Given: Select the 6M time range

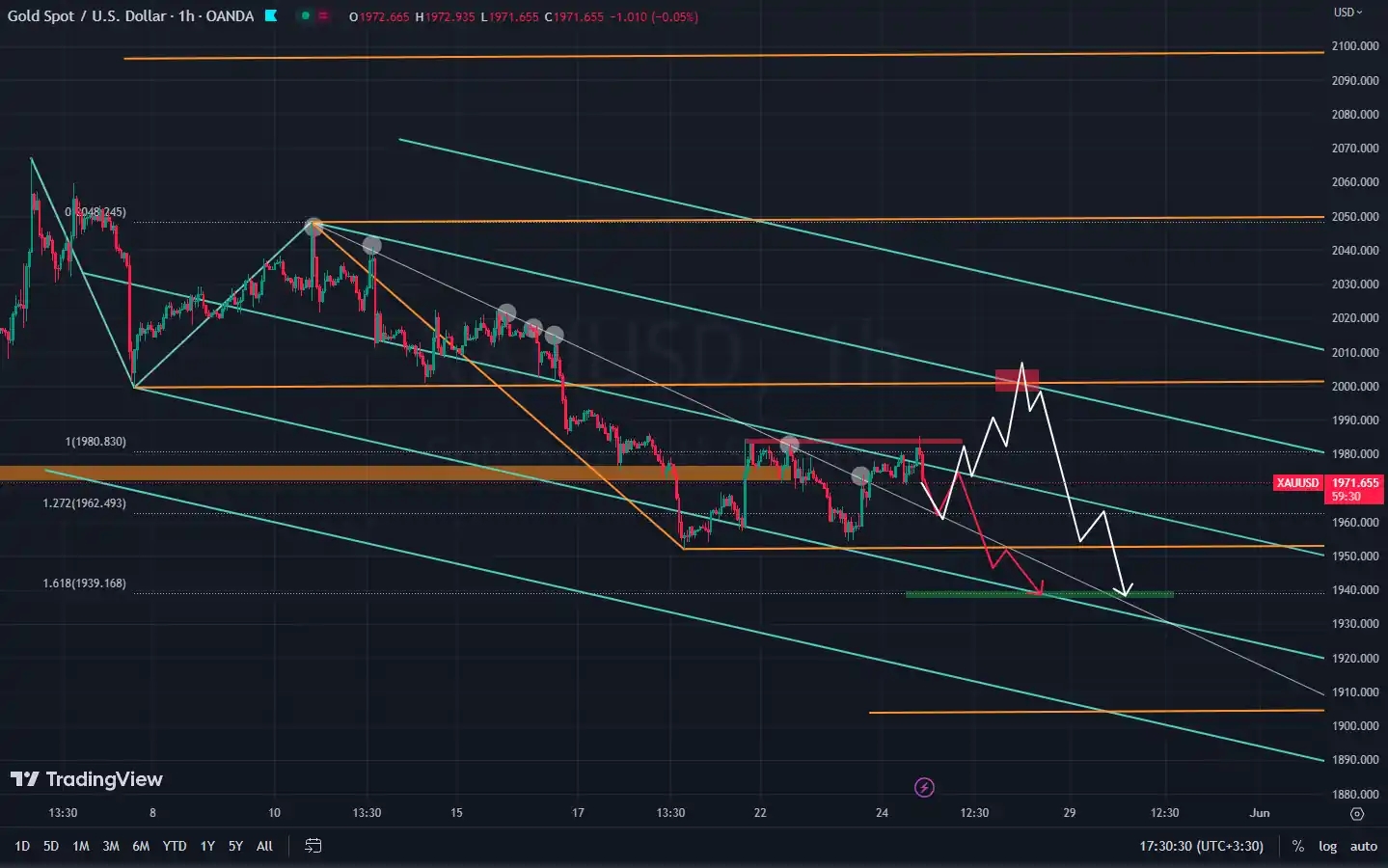Looking at the screenshot, I should point(141,846).
